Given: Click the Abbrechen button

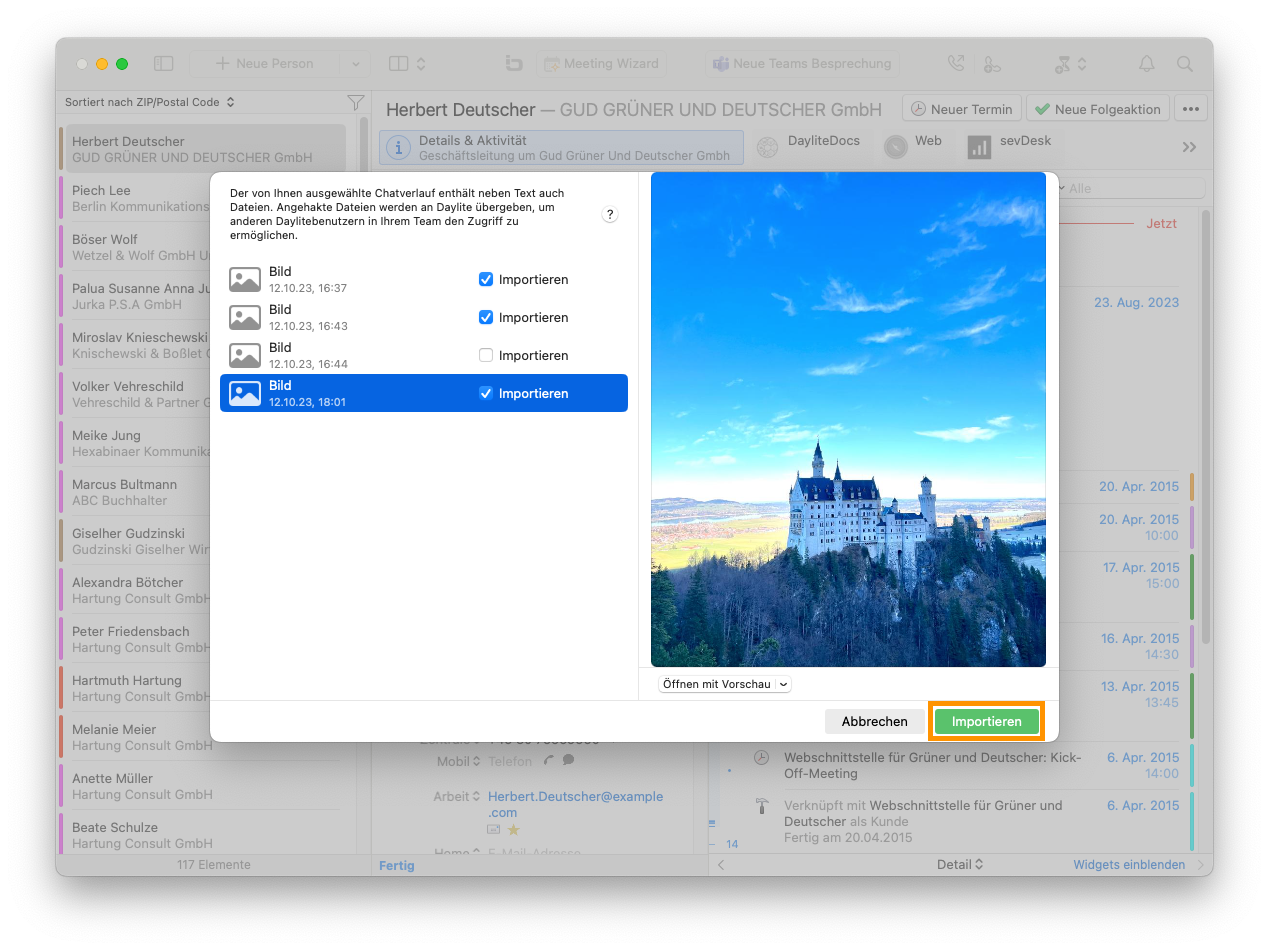Looking at the screenshot, I should [875, 721].
